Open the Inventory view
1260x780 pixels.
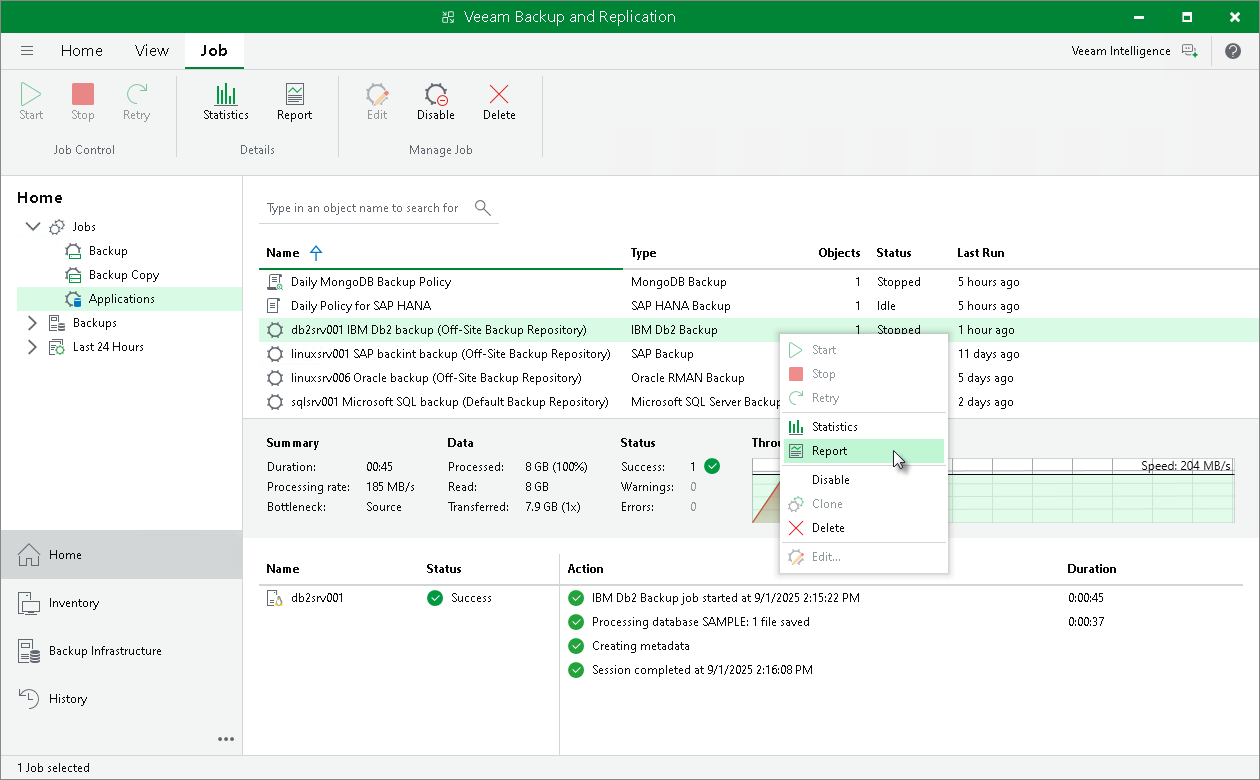tap(75, 603)
